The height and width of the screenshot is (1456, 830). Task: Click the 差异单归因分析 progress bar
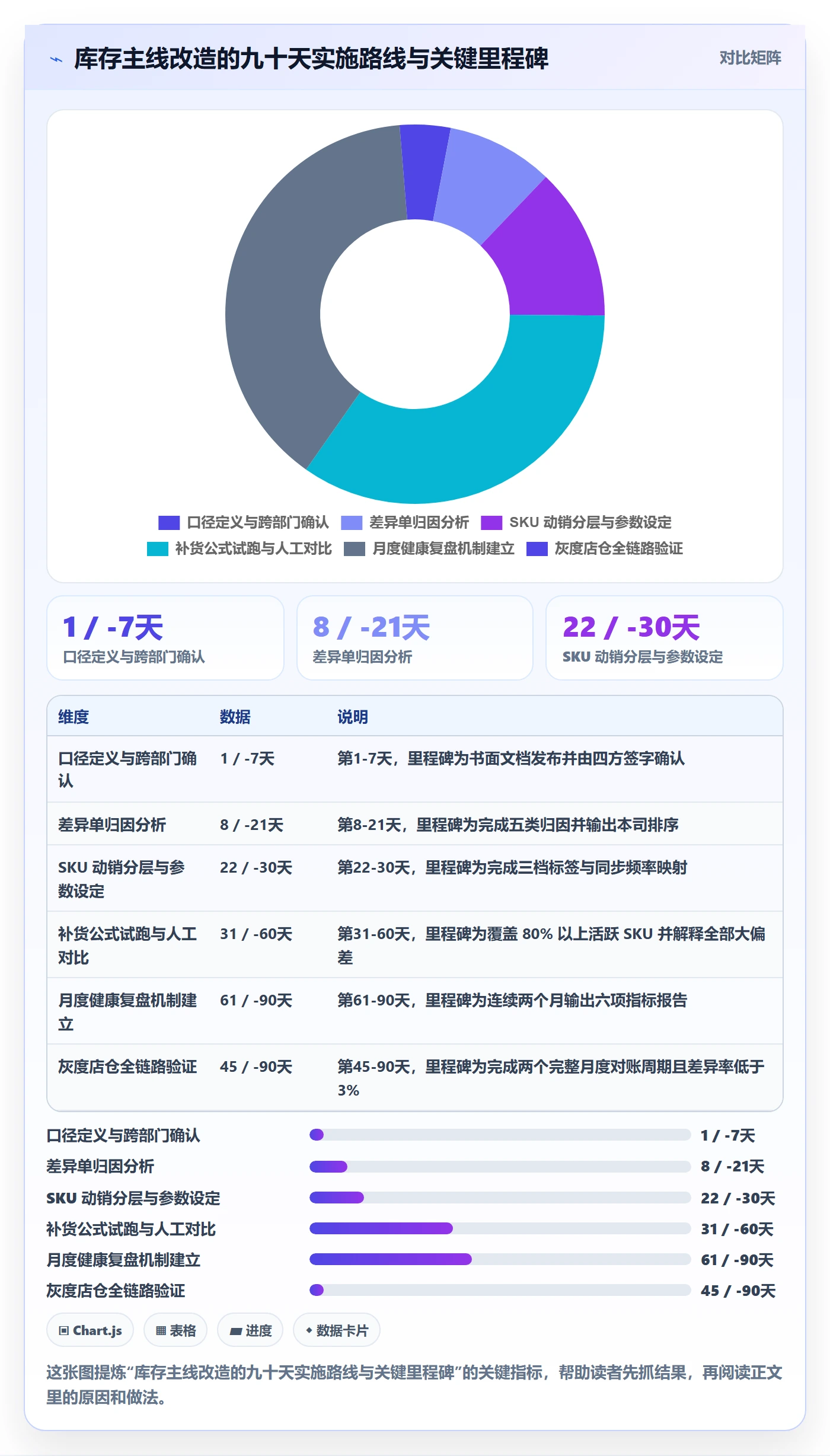click(500, 1167)
